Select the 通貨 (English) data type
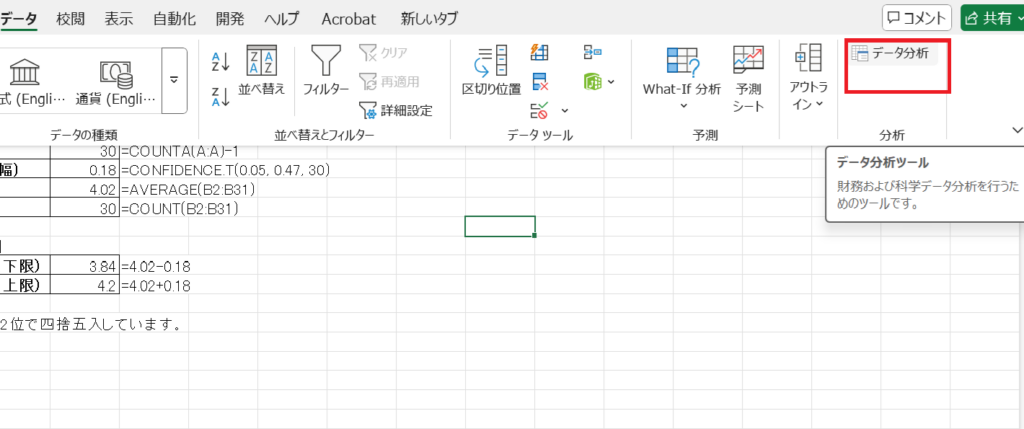The width and height of the screenshot is (1024, 429). [x=116, y=82]
